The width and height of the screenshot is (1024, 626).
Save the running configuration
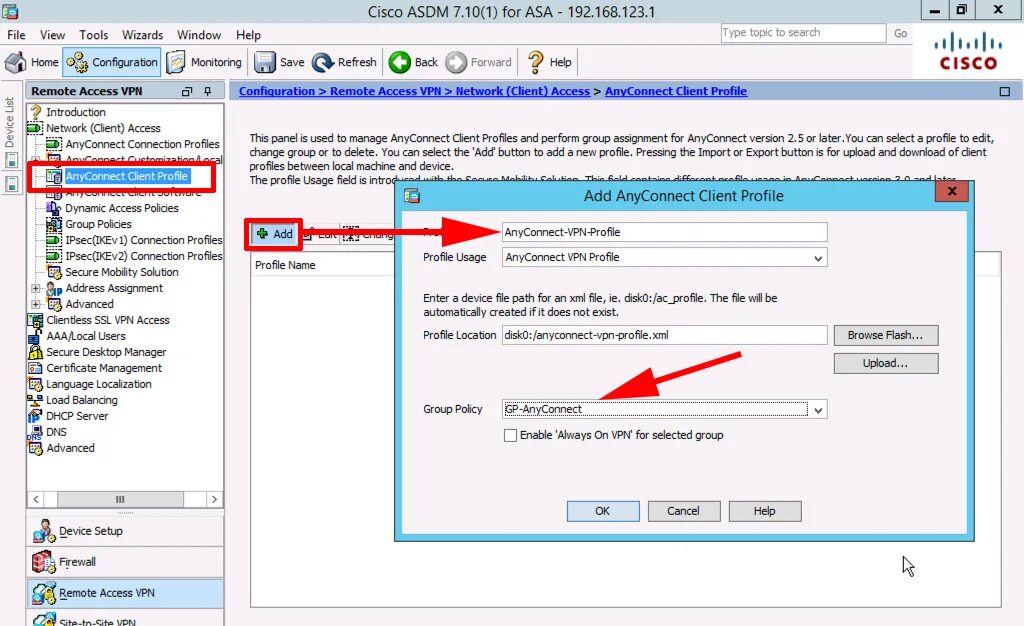pyautogui.click(x=280, y=62)
